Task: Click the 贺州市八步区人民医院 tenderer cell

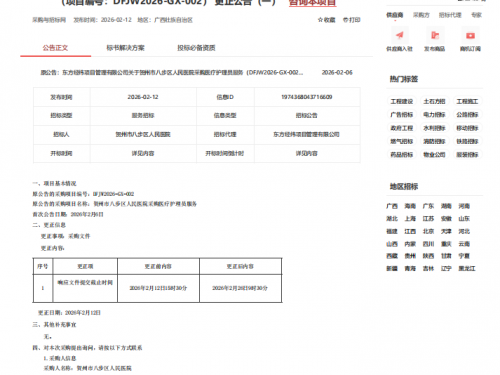Action: [x=143, y=135]
